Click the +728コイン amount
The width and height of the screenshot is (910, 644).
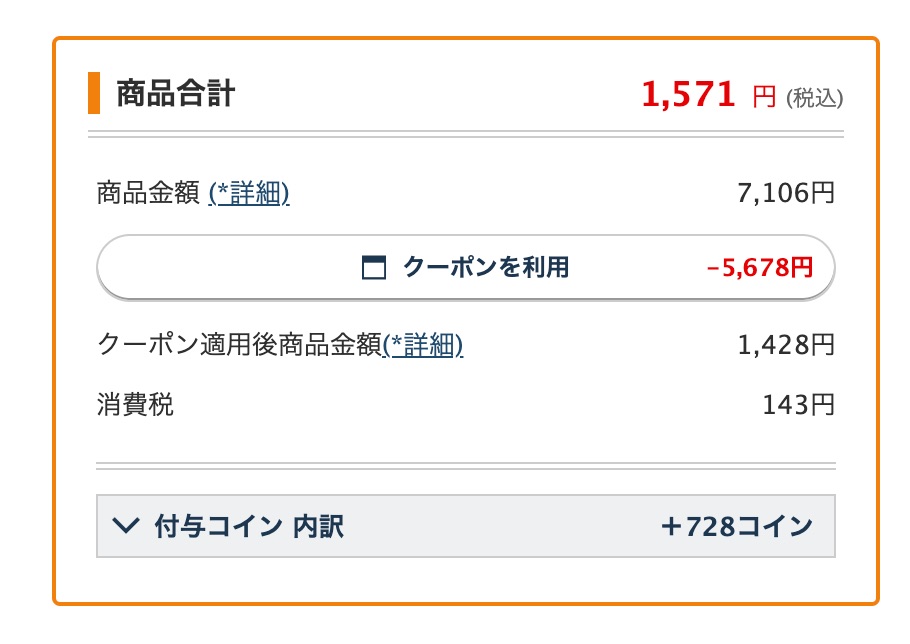coord(736,526)
